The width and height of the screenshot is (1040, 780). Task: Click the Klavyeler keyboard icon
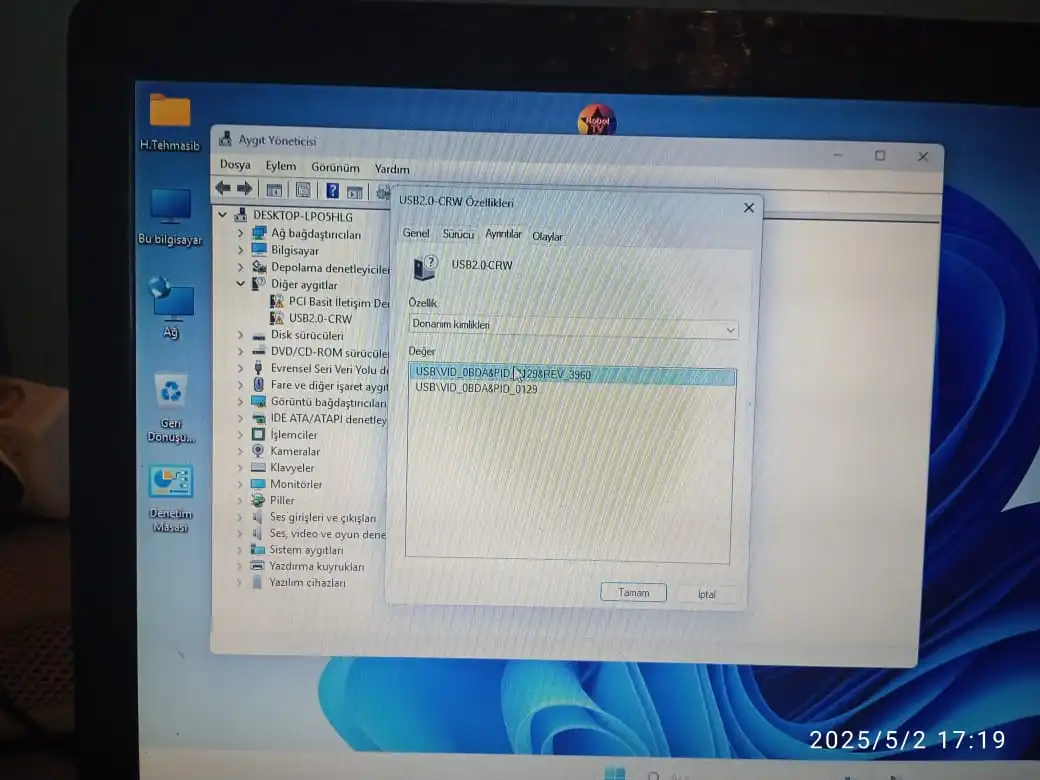(x=258, y=467)
